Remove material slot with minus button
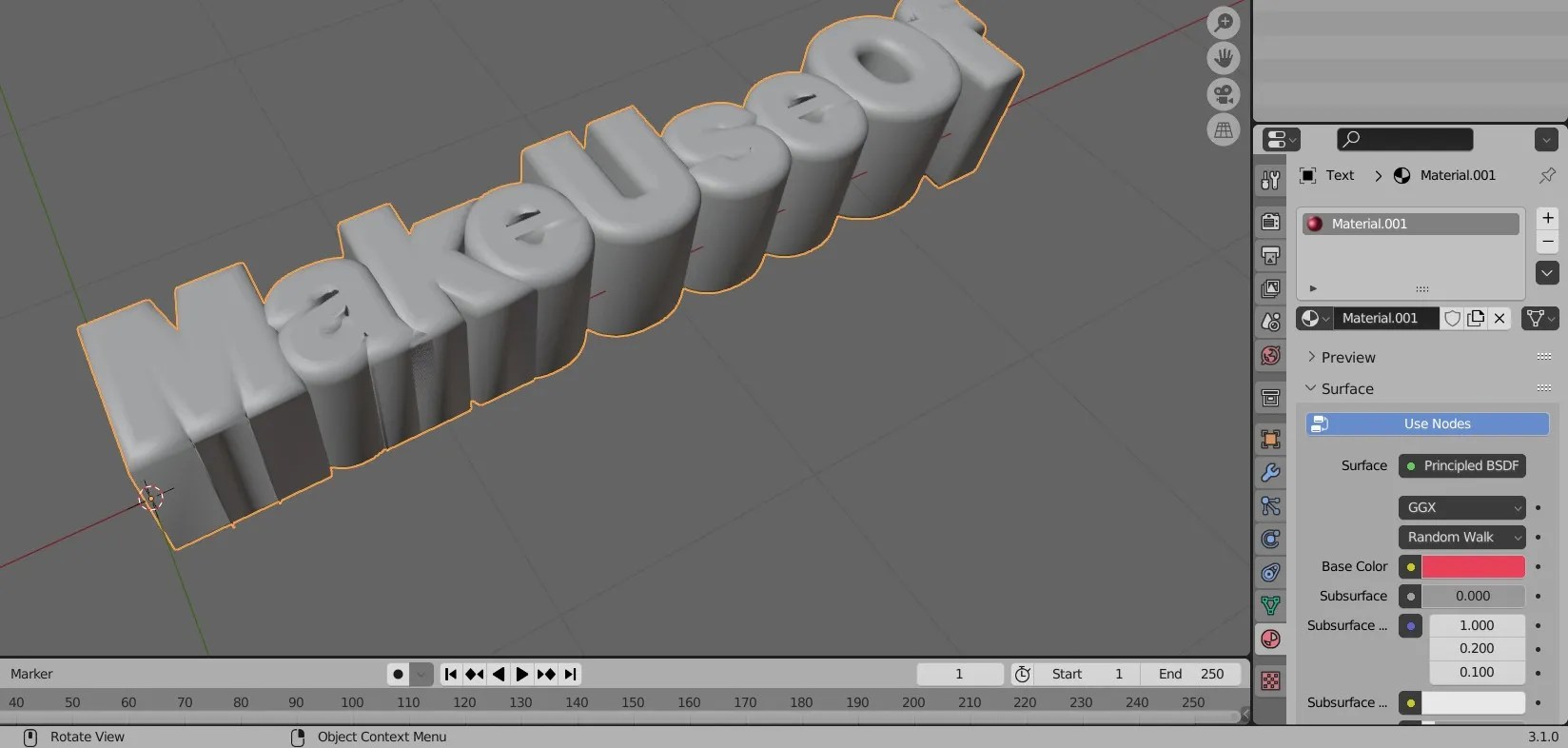This screenshot has height=748, width=1568. coord(1547,242)
